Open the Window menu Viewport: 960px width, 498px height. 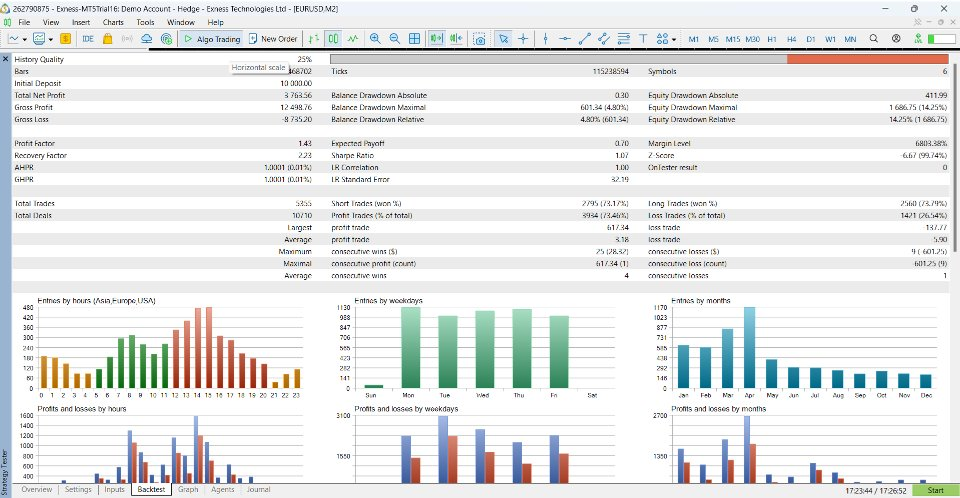point(181,22)
